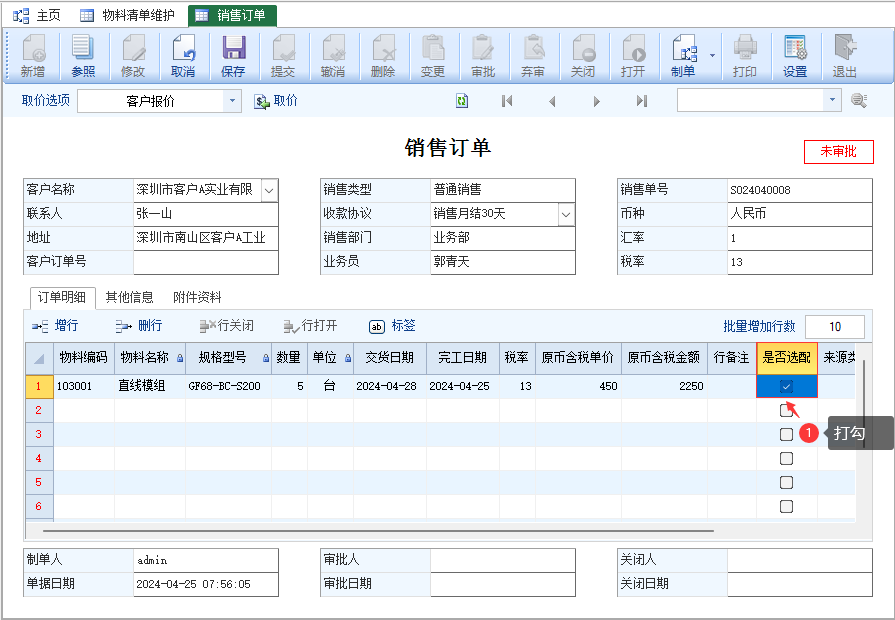895x620 pixels.
Task: Go to the last record arrow
Action: click(x=642, y=101)
